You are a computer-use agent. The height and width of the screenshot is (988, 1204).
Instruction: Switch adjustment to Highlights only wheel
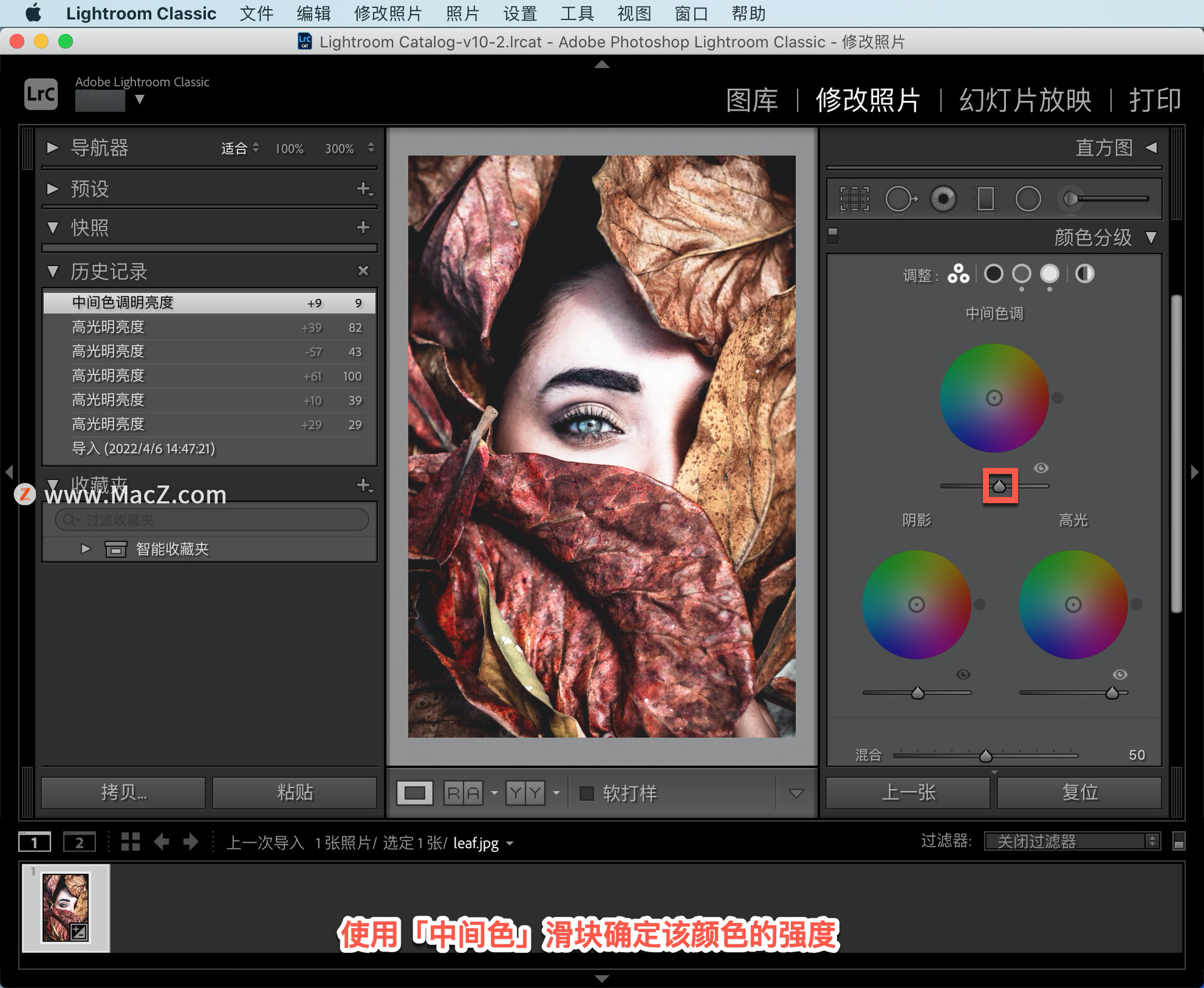(1050, 274)
